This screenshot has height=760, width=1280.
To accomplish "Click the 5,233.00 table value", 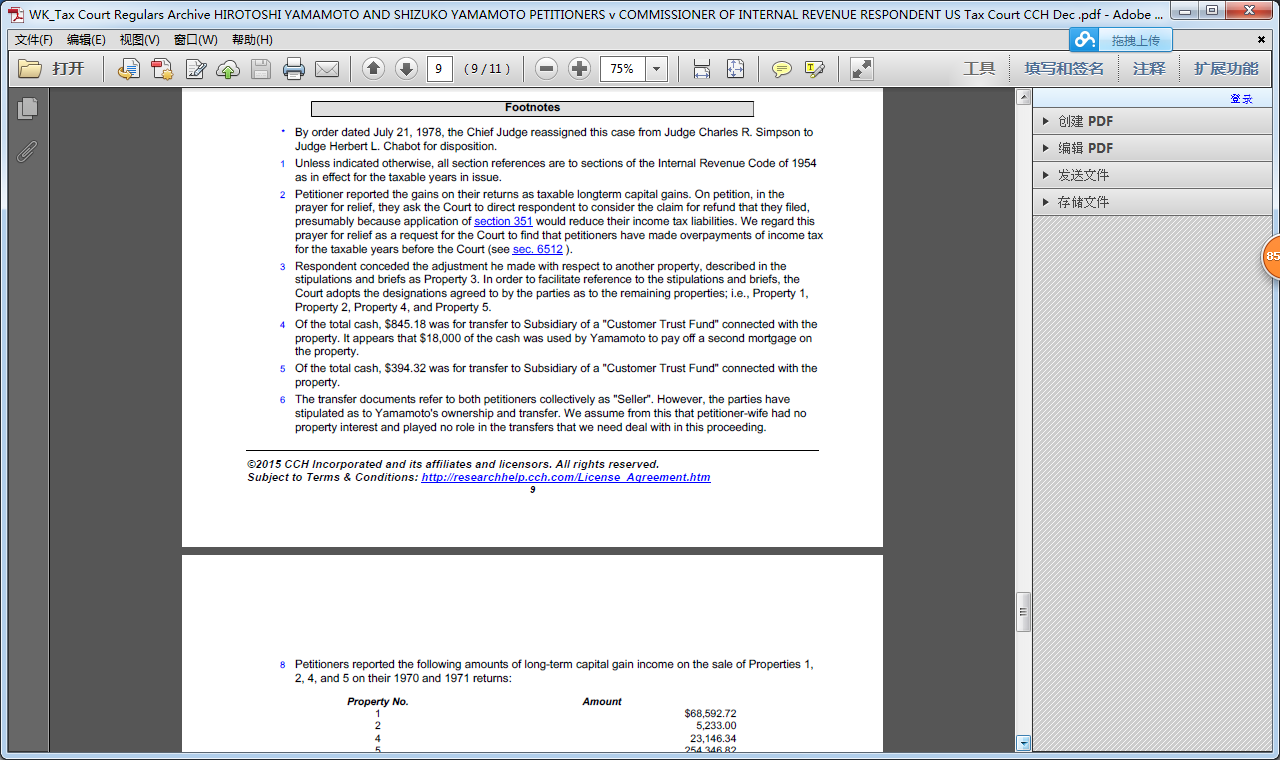I will (x=716, y=726).
